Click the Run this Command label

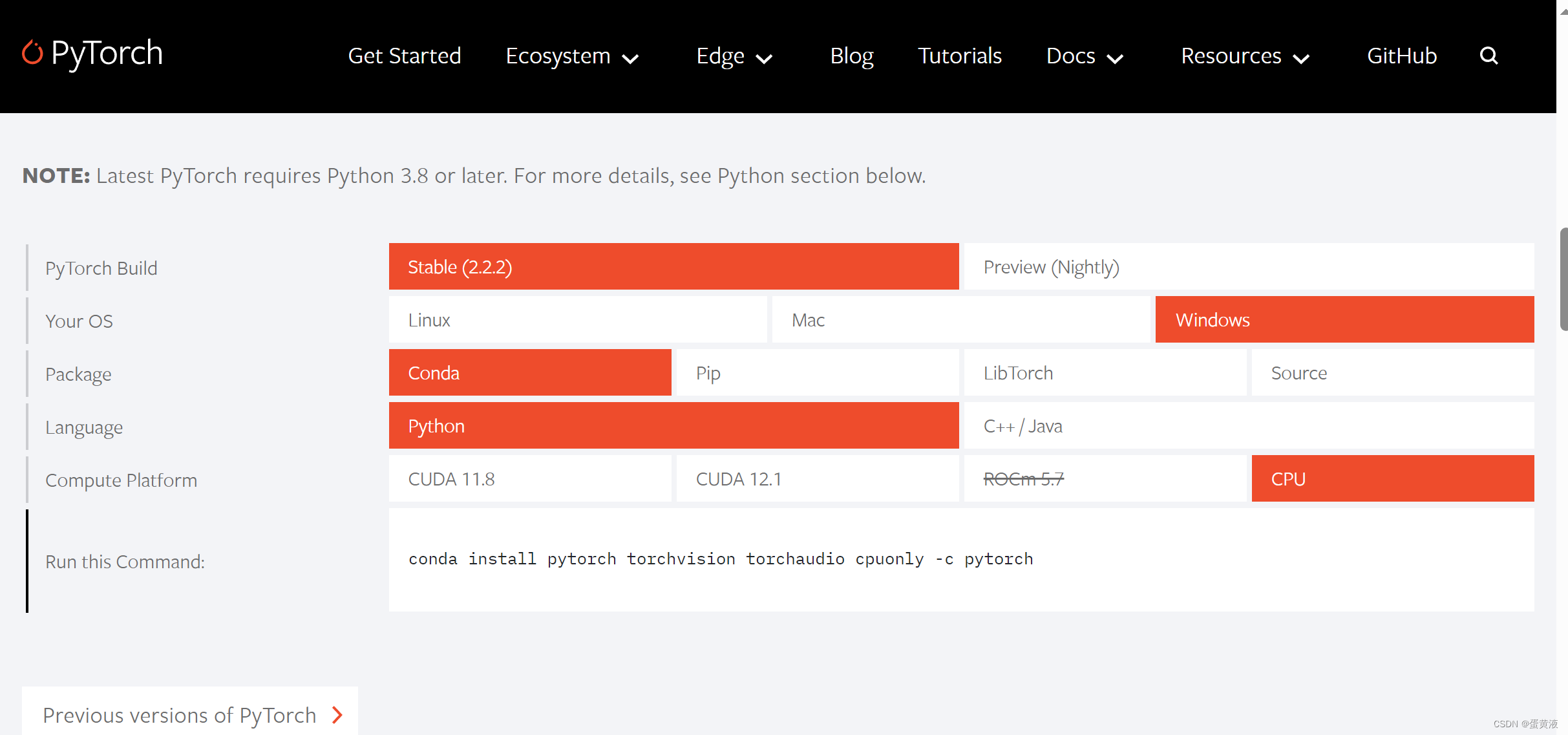(125, 562)
